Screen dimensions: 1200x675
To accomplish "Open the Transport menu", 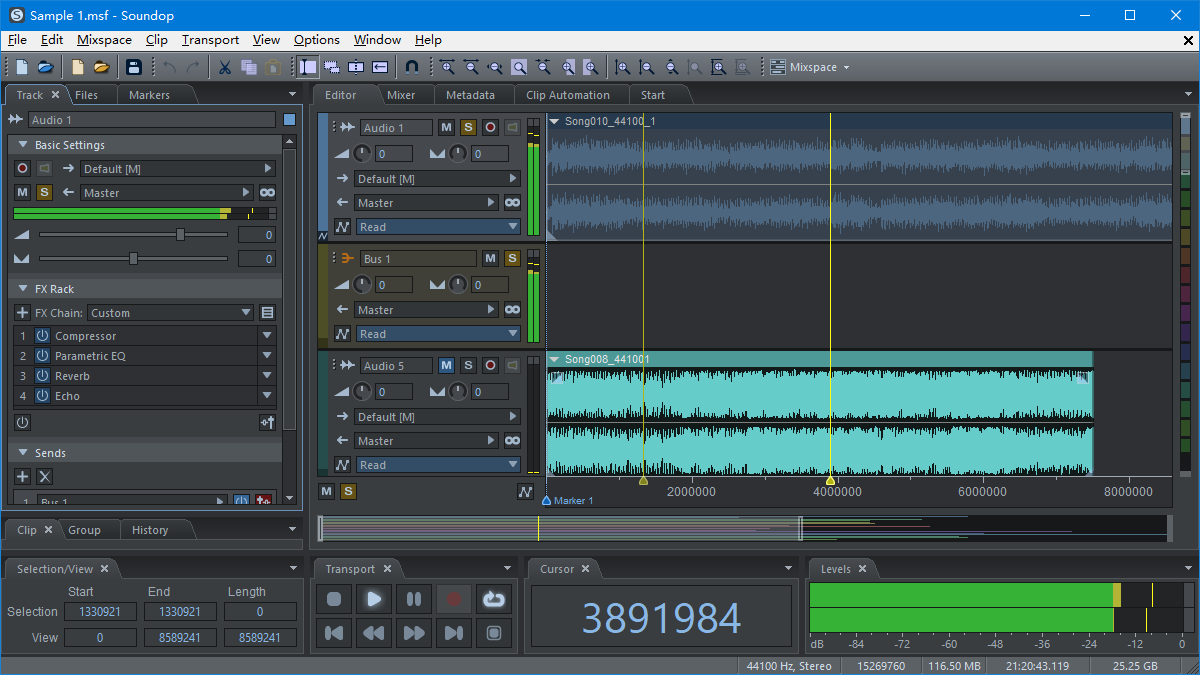I will [x=209, y=40].
